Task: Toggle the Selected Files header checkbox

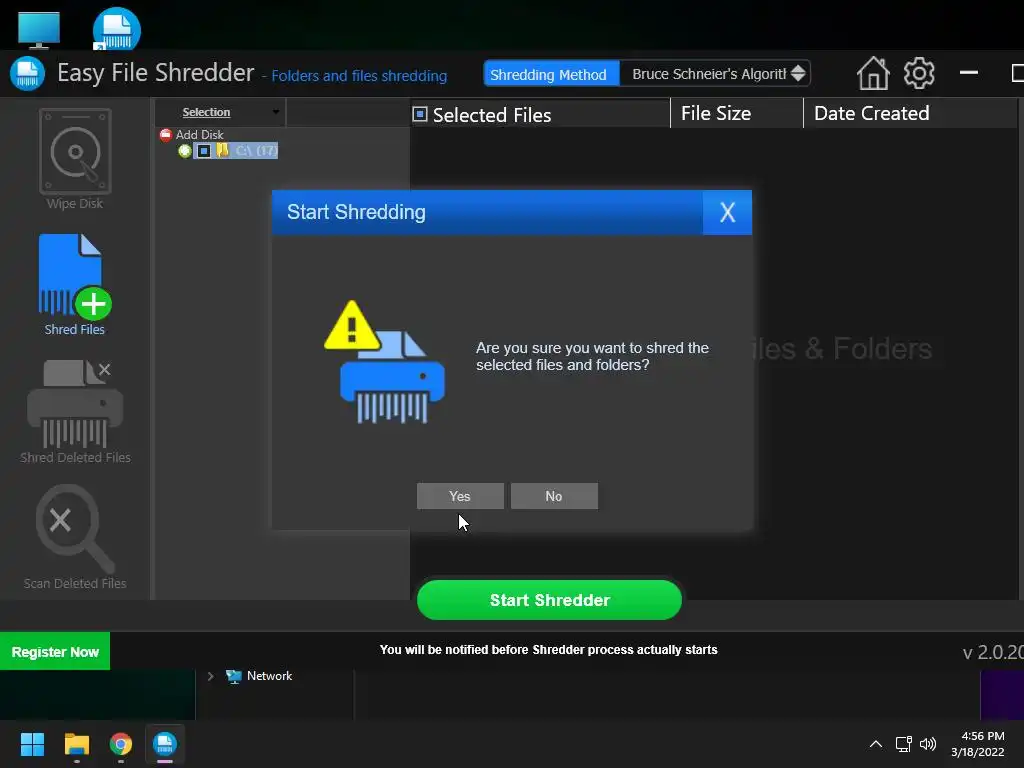Action: pos(420,114)
